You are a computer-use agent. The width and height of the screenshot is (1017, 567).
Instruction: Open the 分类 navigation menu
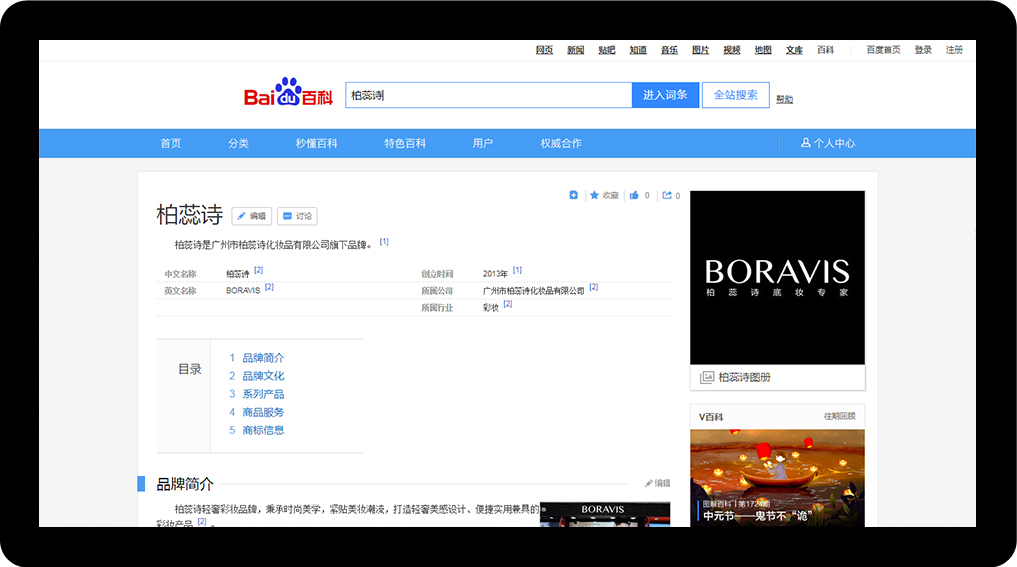(238, 143)
